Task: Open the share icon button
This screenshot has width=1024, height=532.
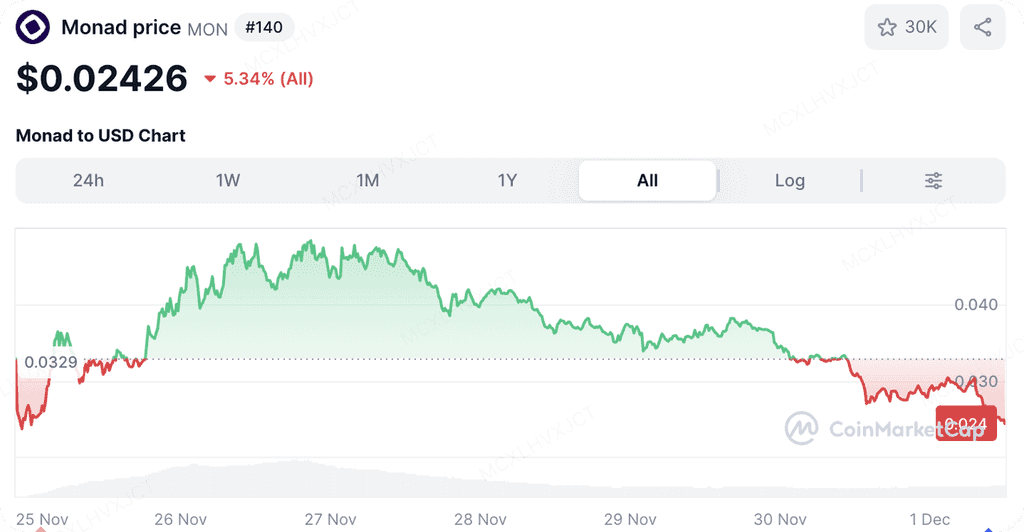Action: 982,27
